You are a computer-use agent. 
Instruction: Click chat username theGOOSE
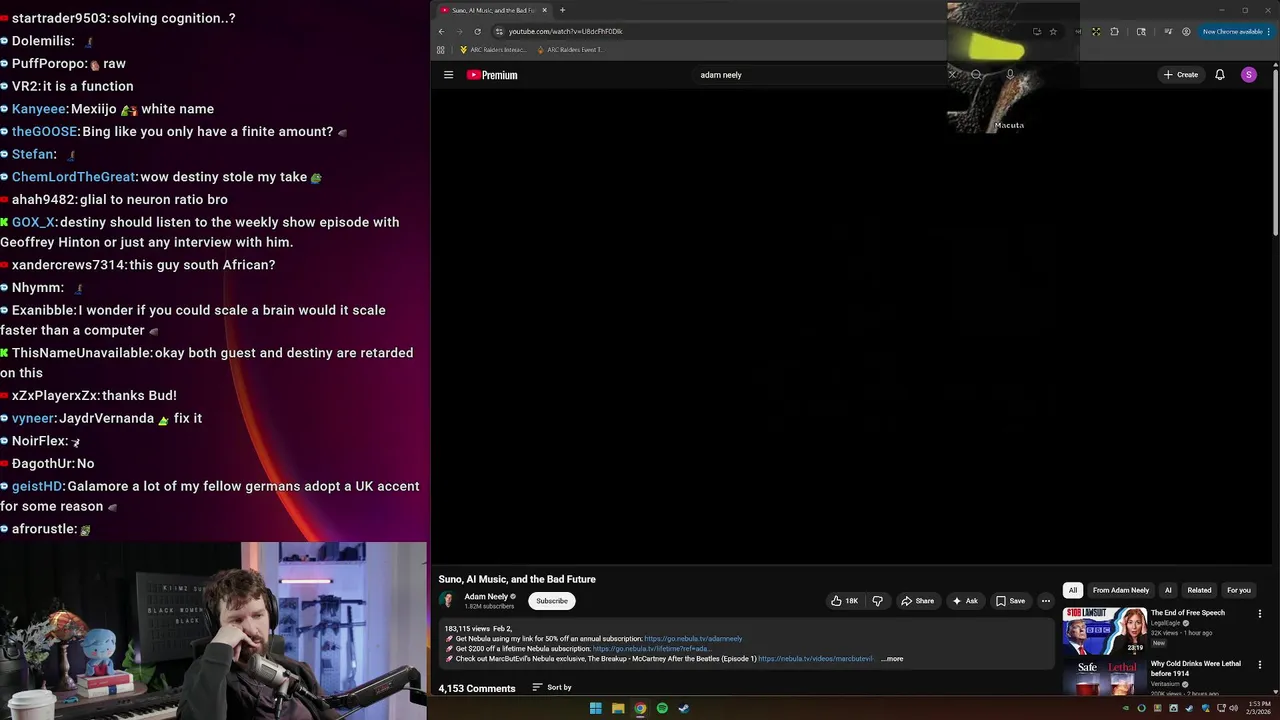click(44, 131)
